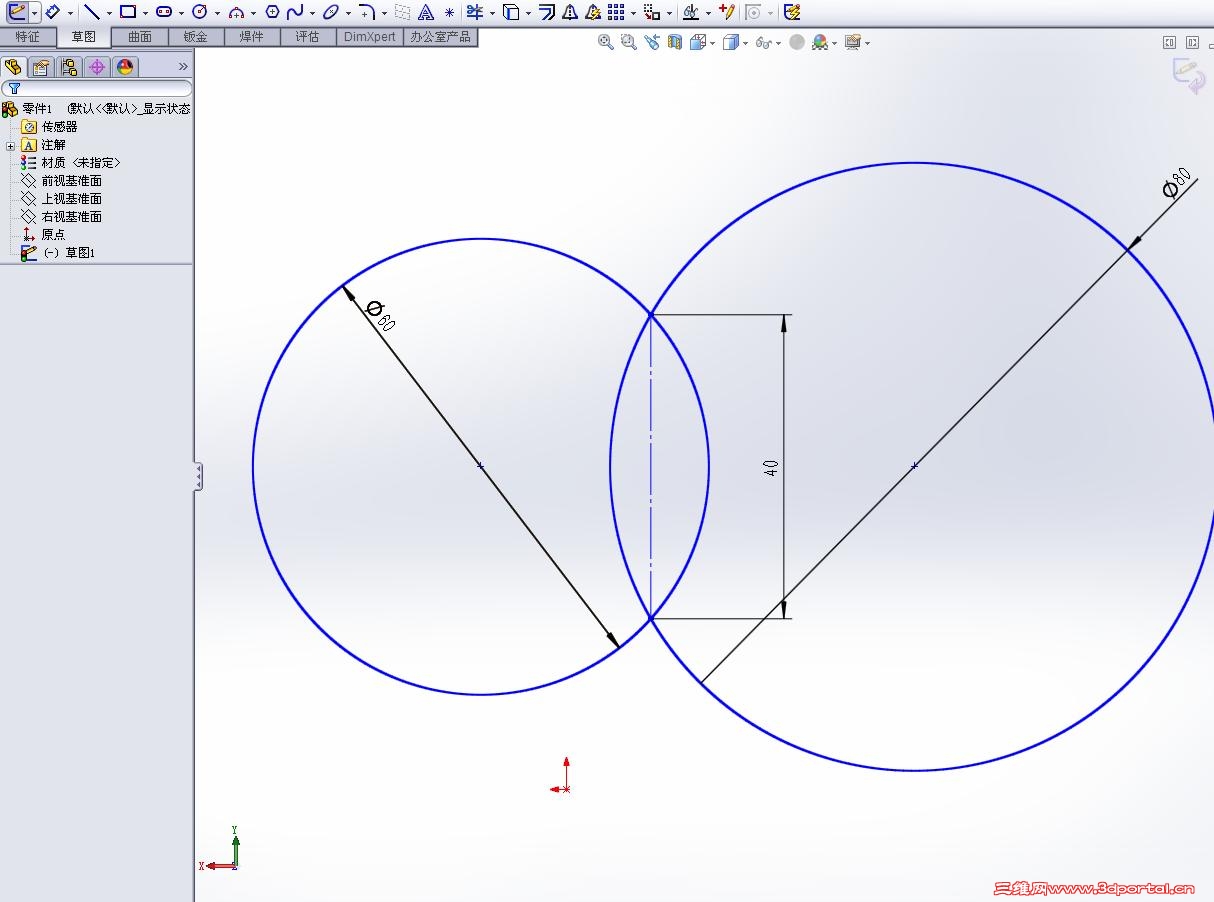Open the ConfigurationManager panel tab
Image resolution: width=1214 pixels, height=902 pixels.
pos(69,67)
